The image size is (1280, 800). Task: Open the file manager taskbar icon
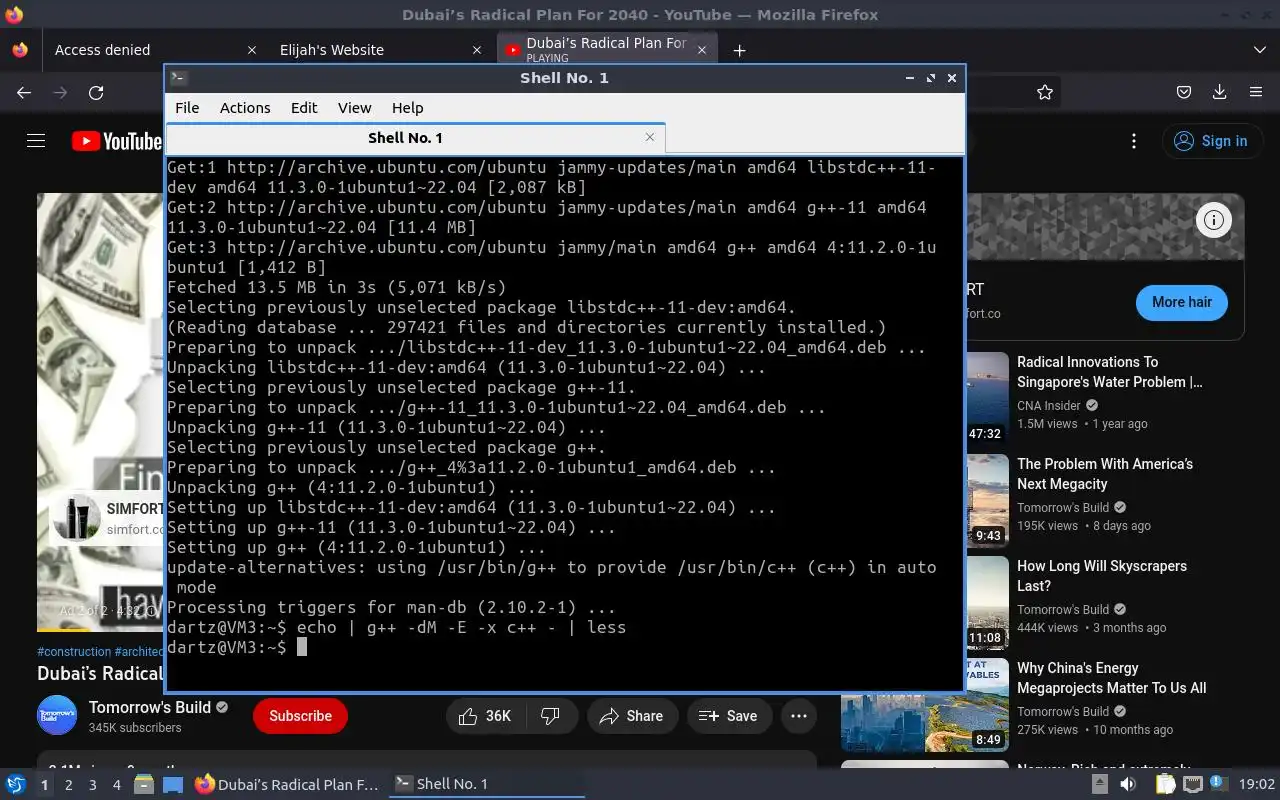pos(144,785)
